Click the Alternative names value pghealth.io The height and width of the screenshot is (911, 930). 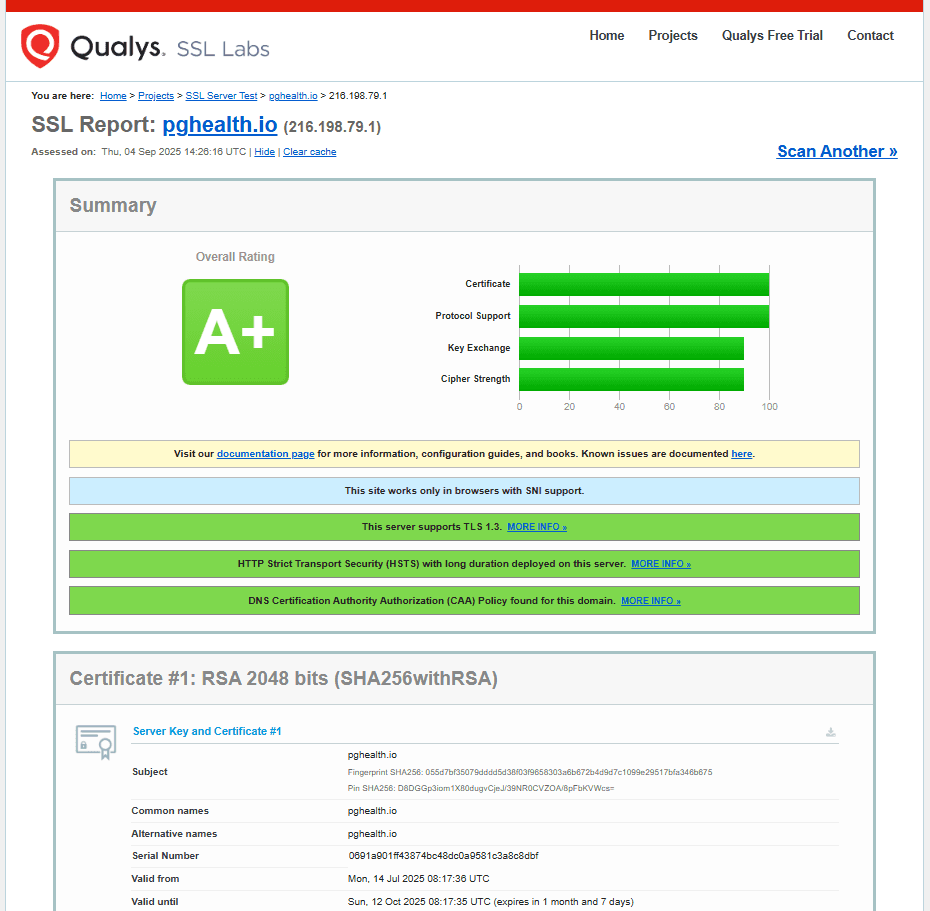click(372, 834)
